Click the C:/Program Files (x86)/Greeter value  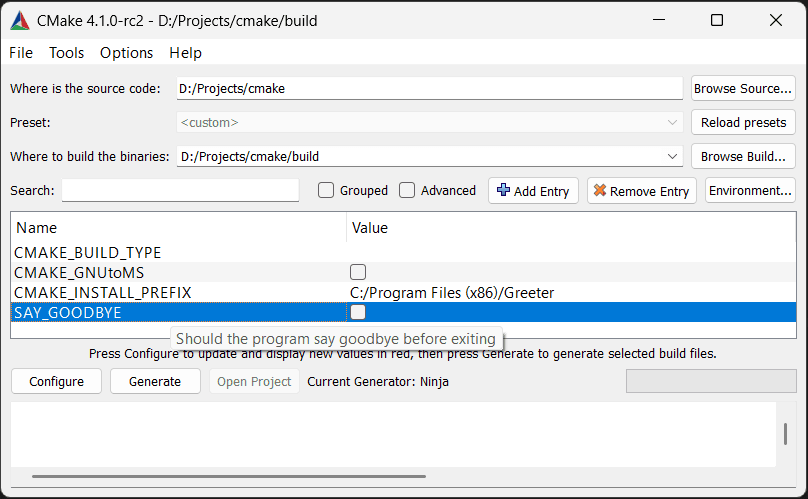[x=452, y=292]
